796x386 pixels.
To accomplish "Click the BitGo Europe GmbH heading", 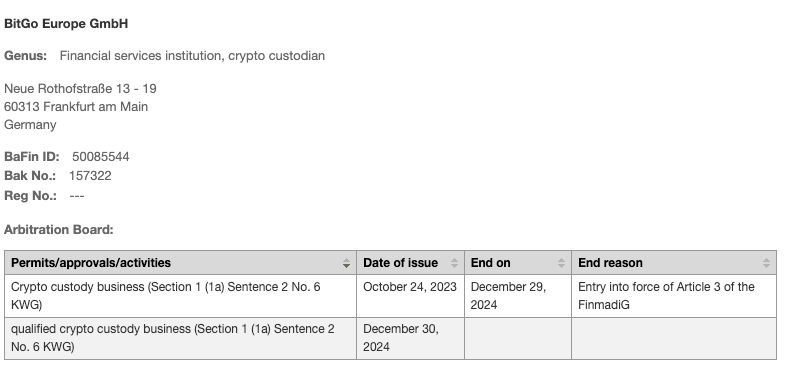I will click(x=66, y=24).
